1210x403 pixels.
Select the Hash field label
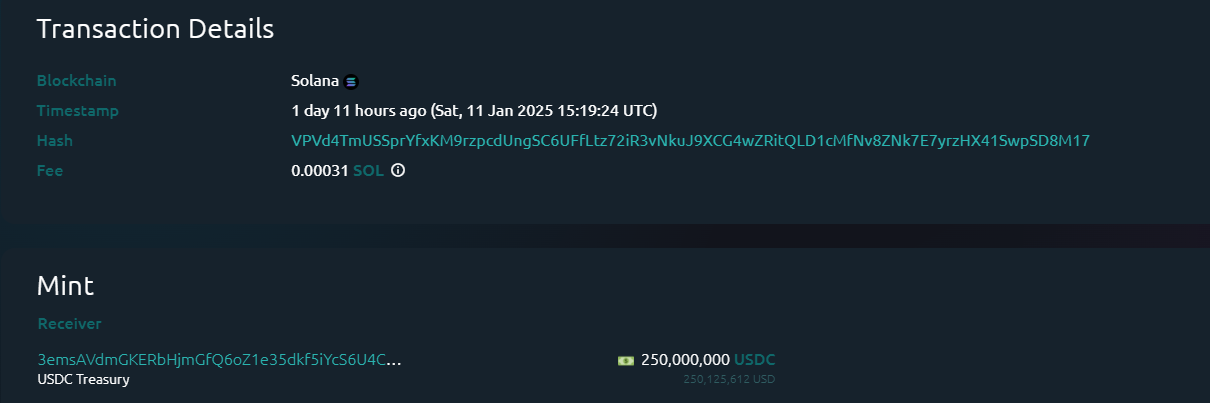point(55,141)
